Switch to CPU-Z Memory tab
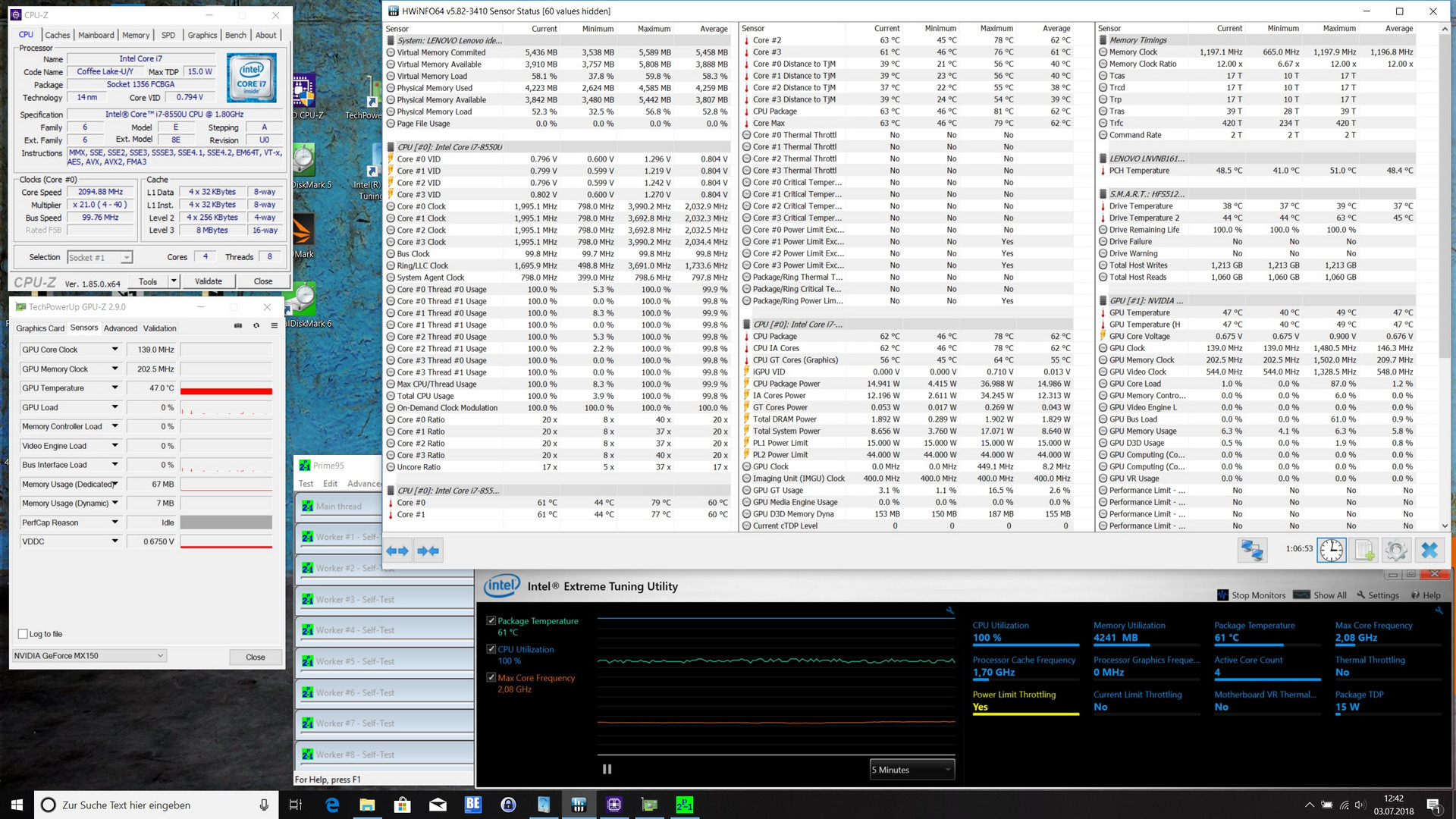Viewport: 1456px width, 819px height. 136,35
